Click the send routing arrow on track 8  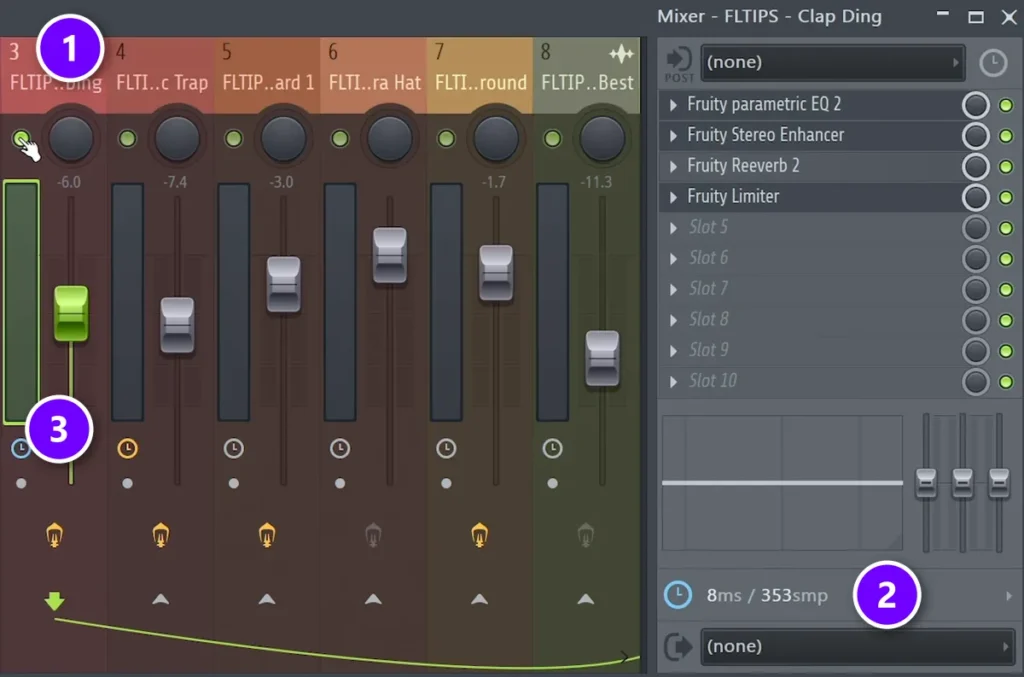coord(586,599)
